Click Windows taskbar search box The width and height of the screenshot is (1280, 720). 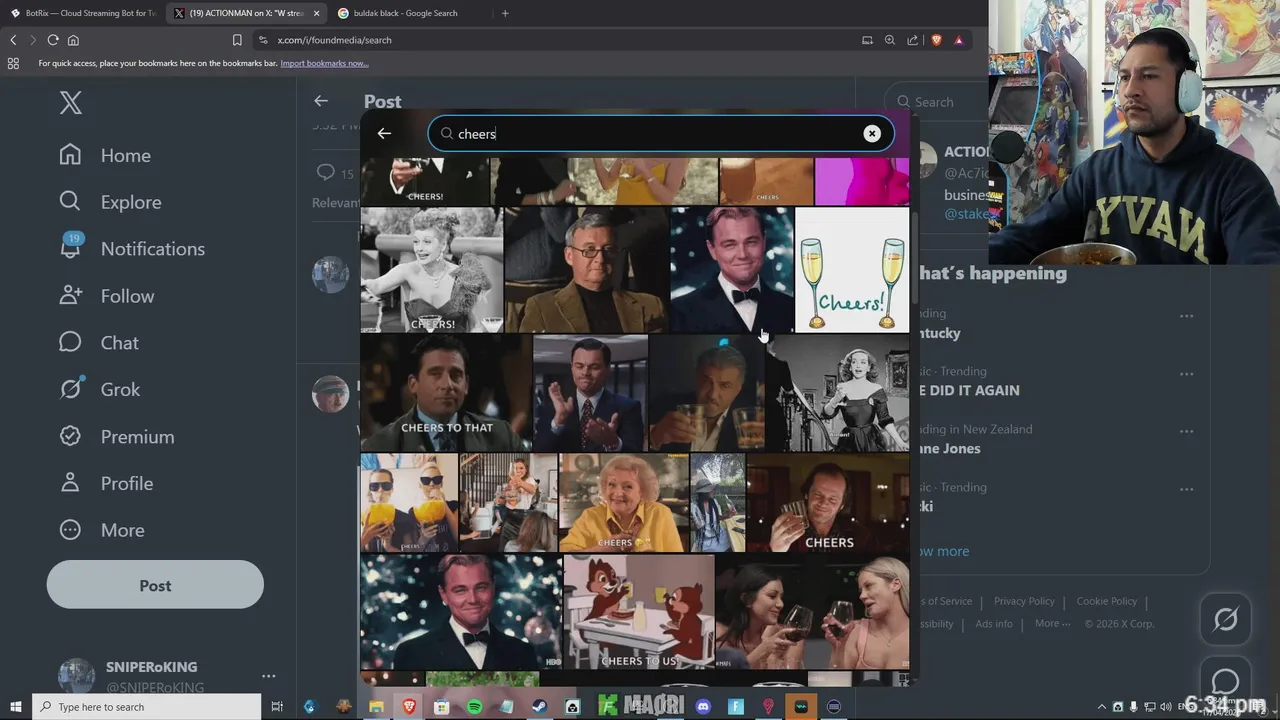147,707
